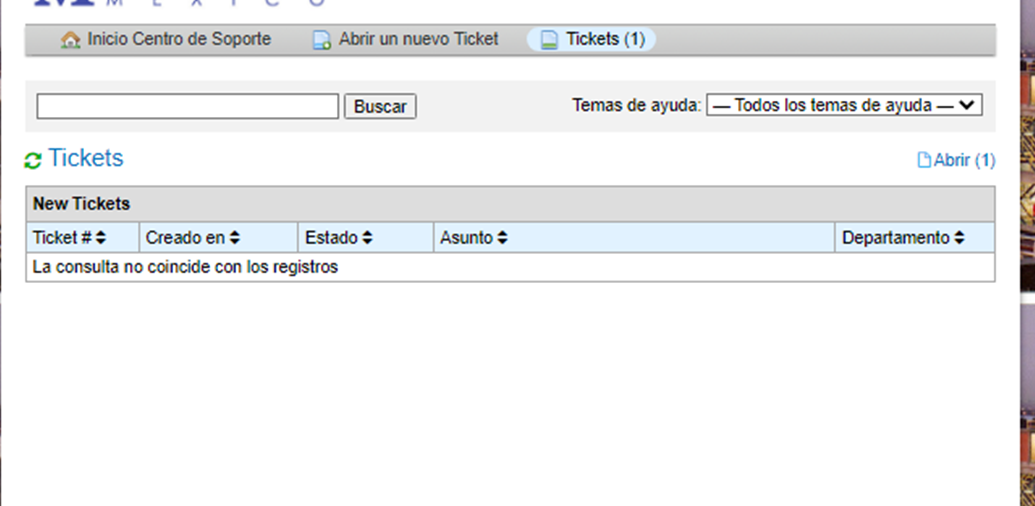This screenshot has height=506, width=1035.
Task: Sort the table by the Asunto column header
Action: click(x=467, y=238)
